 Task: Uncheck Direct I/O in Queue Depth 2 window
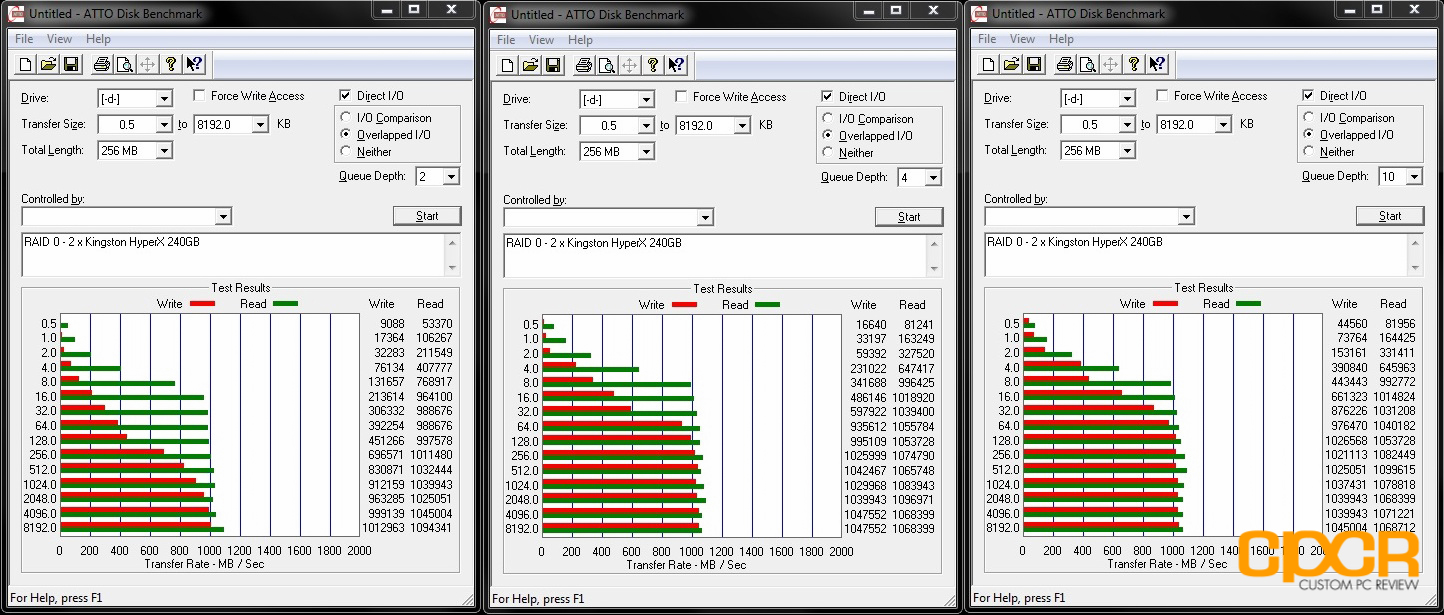click(x=346, y=96)
